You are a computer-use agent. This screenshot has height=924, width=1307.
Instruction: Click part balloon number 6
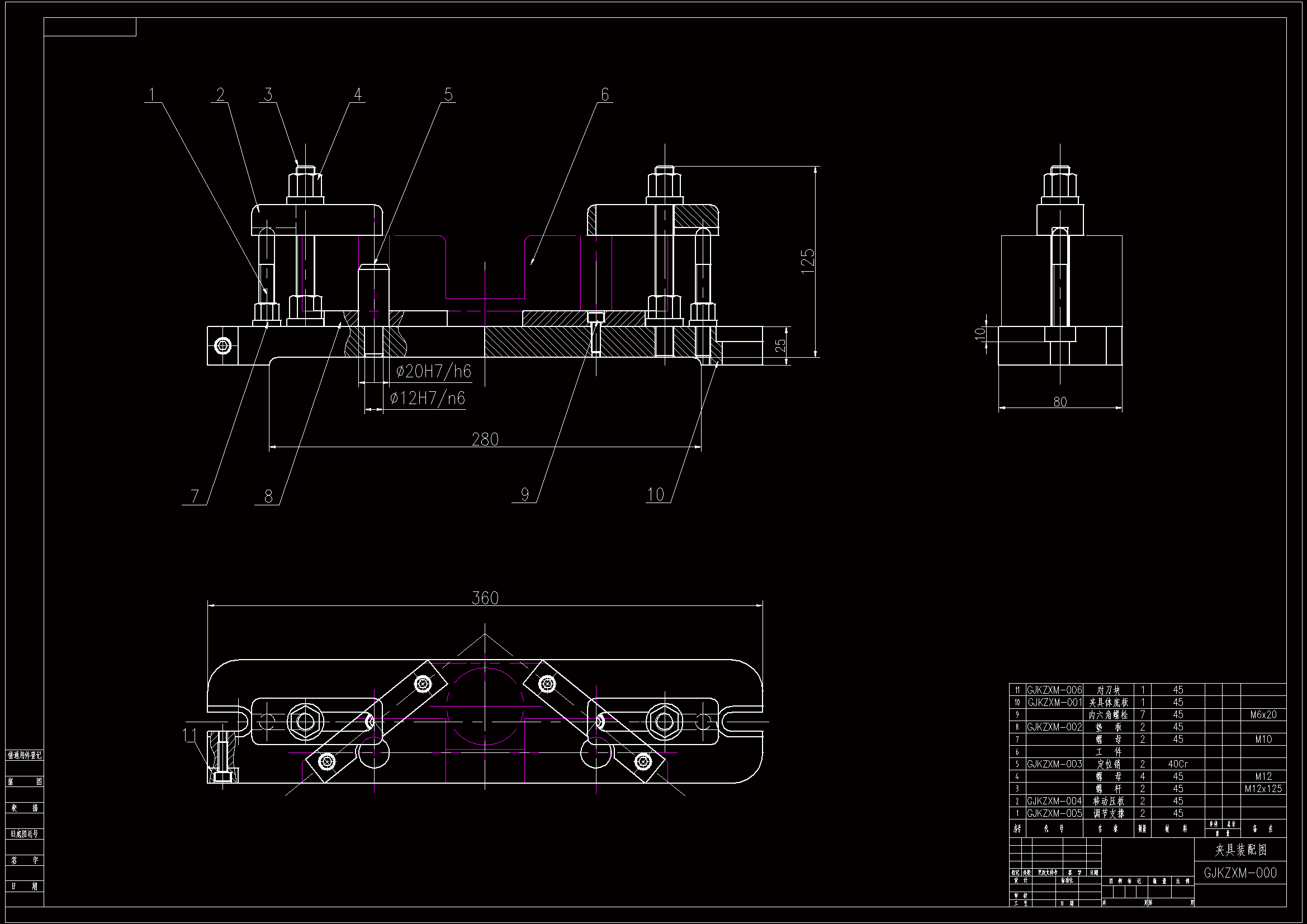(604, 94)
